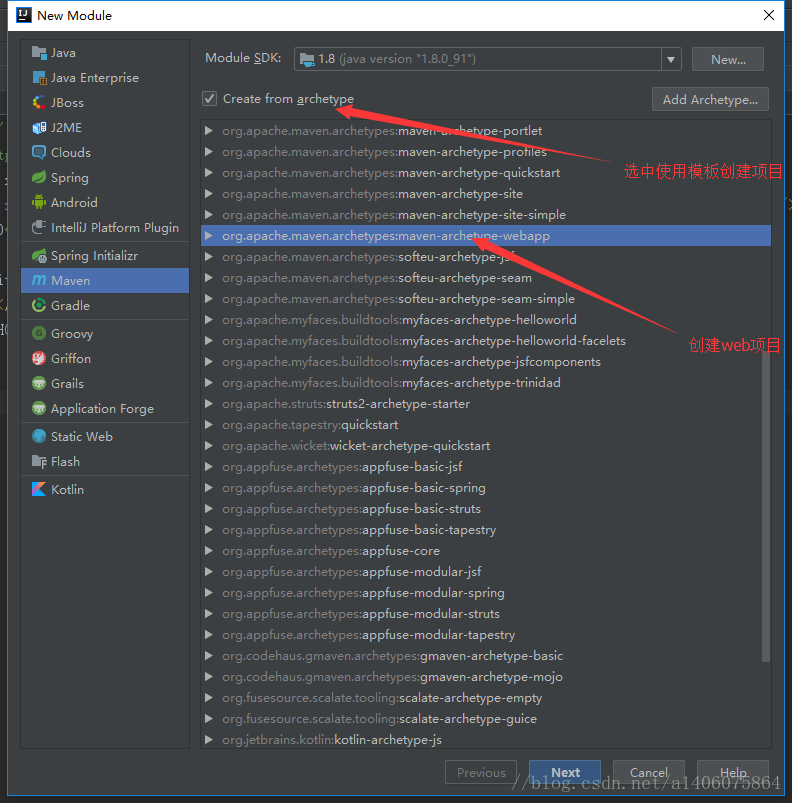Click the New... SDK button

[728, 59]
